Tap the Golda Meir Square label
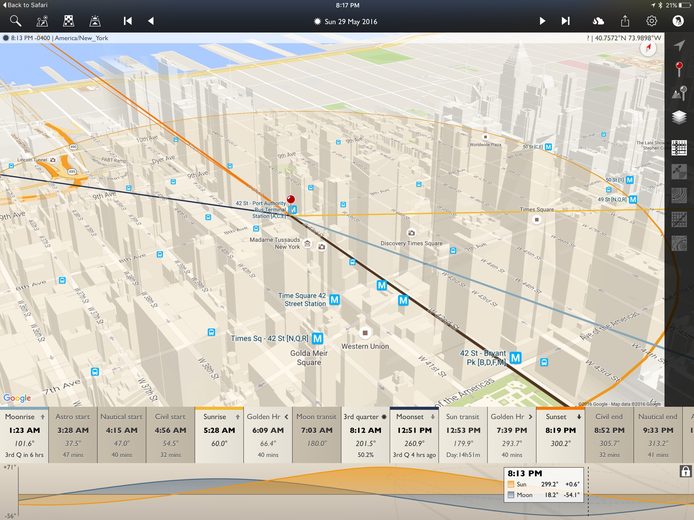694x520 pixels. click(x=309, y=358)
